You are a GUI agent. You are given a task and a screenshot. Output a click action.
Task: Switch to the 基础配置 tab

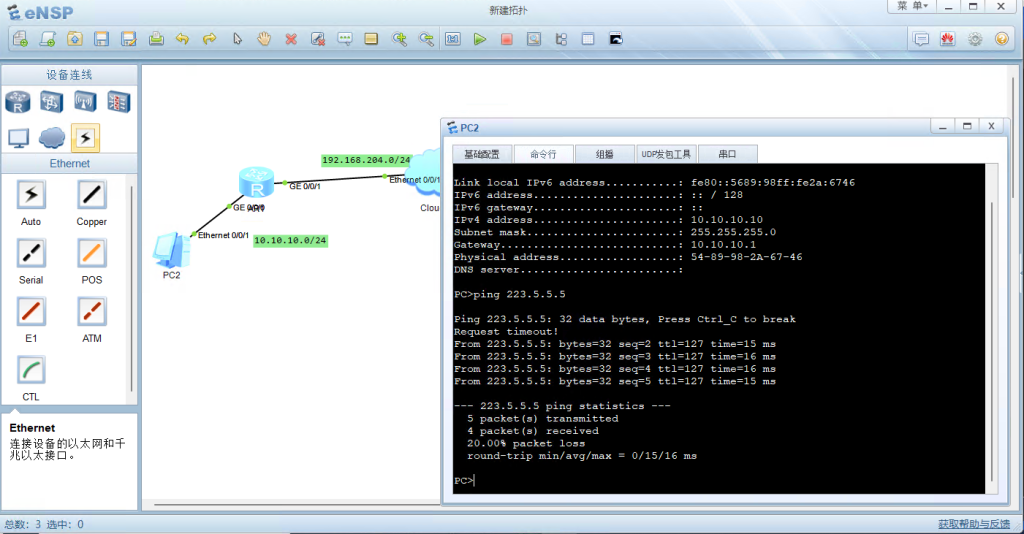pyautogui.click(x=481, y=154)
